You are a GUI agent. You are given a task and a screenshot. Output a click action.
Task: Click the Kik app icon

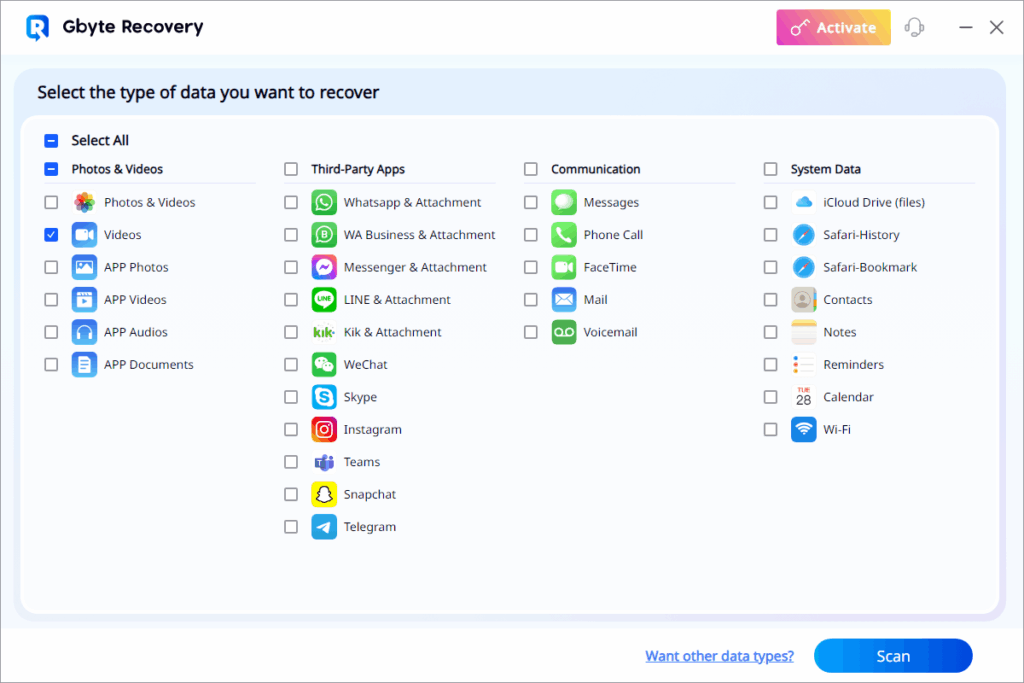[324, 332]
